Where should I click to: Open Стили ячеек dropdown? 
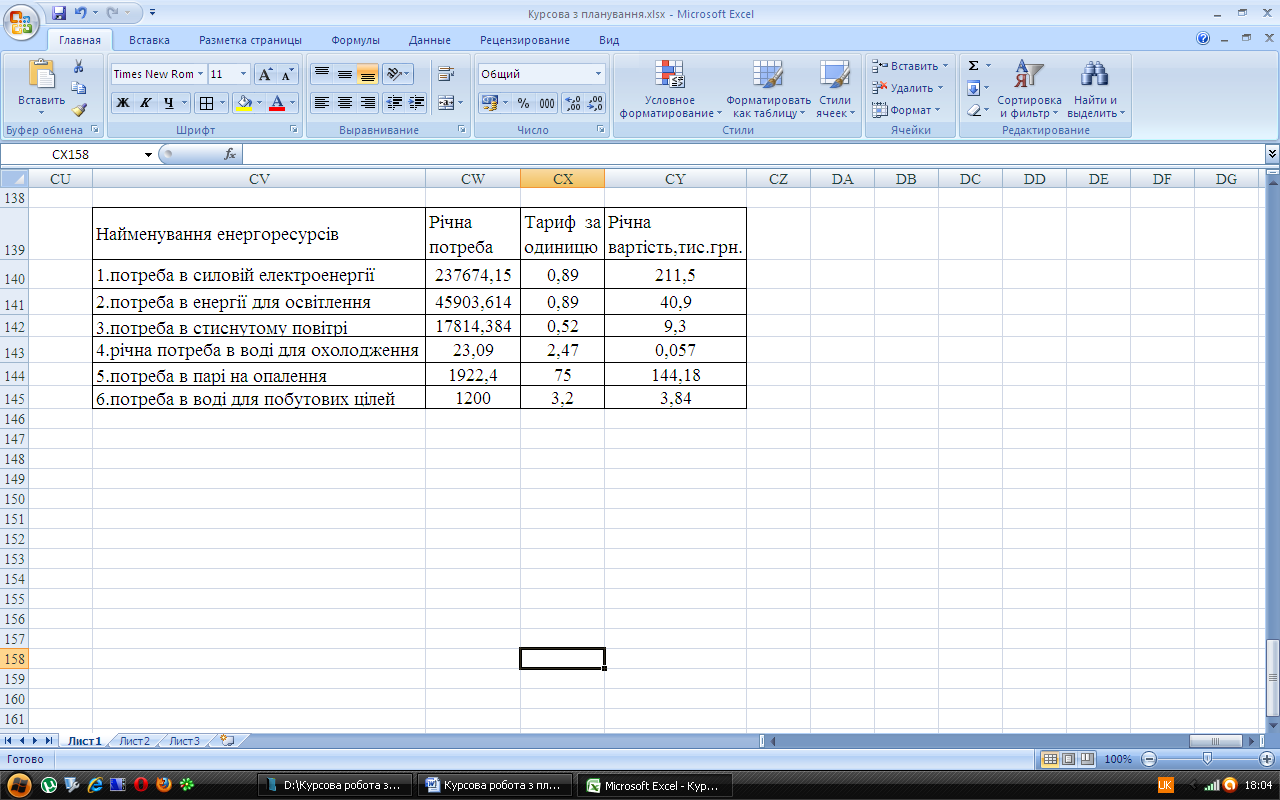click(x=834, y=89)
